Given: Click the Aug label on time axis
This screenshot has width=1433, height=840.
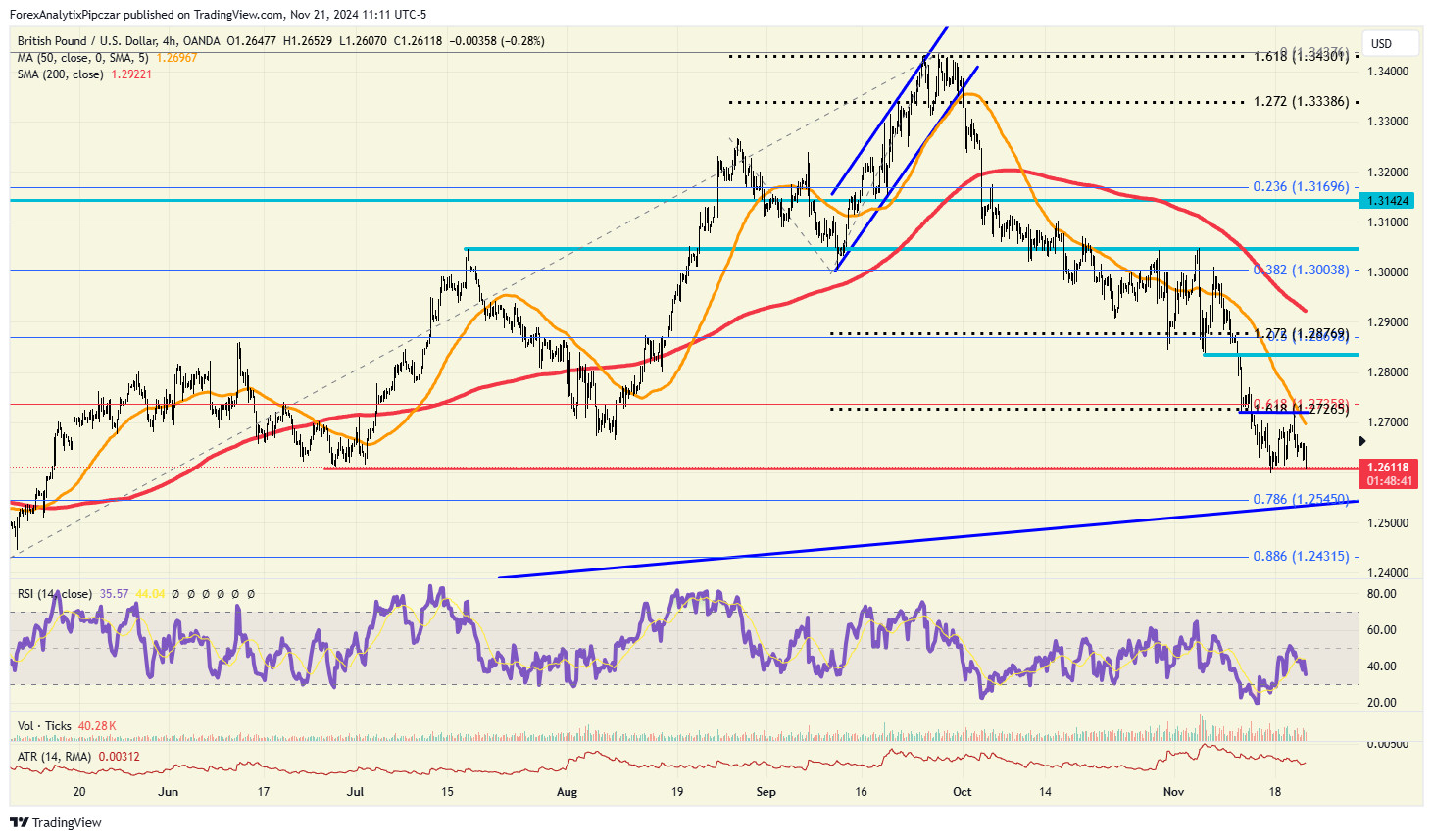Looking at the screenshot, I should (x=567, y=792).
